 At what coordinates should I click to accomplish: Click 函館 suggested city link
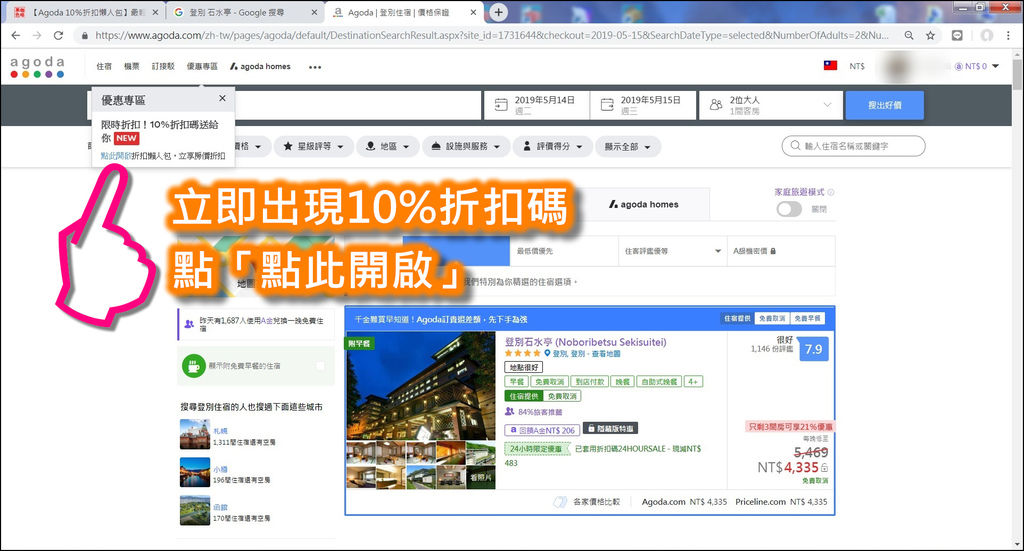pyautogui.click(x=220, y=507)
